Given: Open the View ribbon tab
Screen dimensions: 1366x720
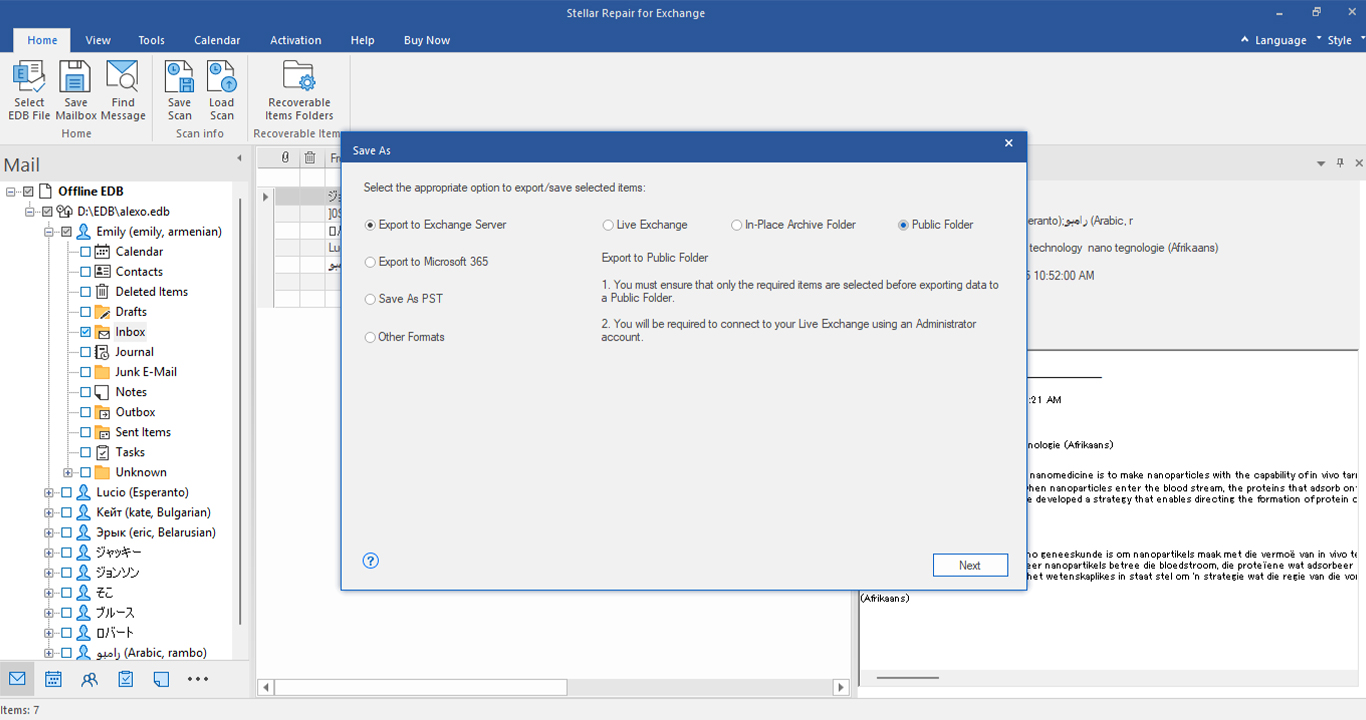Looking at the screenshot, I should (98, 40).
